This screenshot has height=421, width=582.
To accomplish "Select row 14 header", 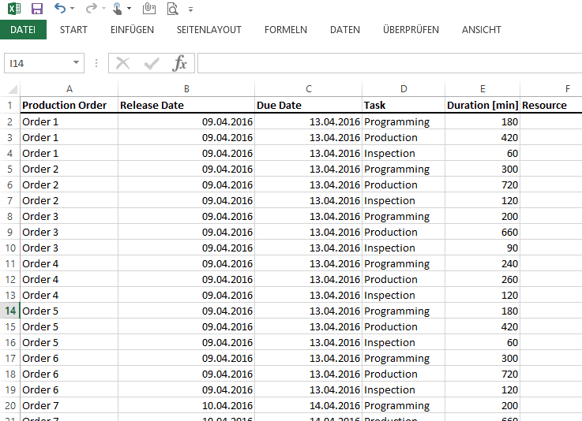I will [x=10, y=311].
